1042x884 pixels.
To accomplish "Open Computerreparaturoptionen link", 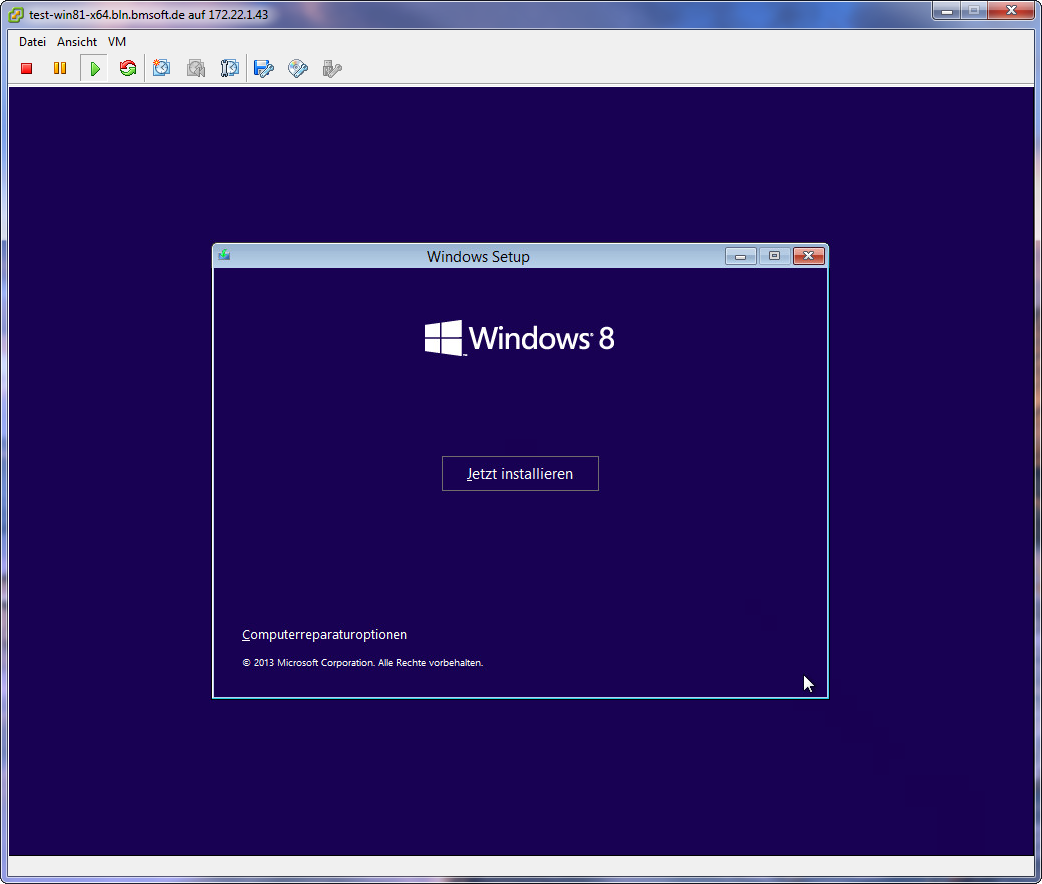I will coord(324,635).
